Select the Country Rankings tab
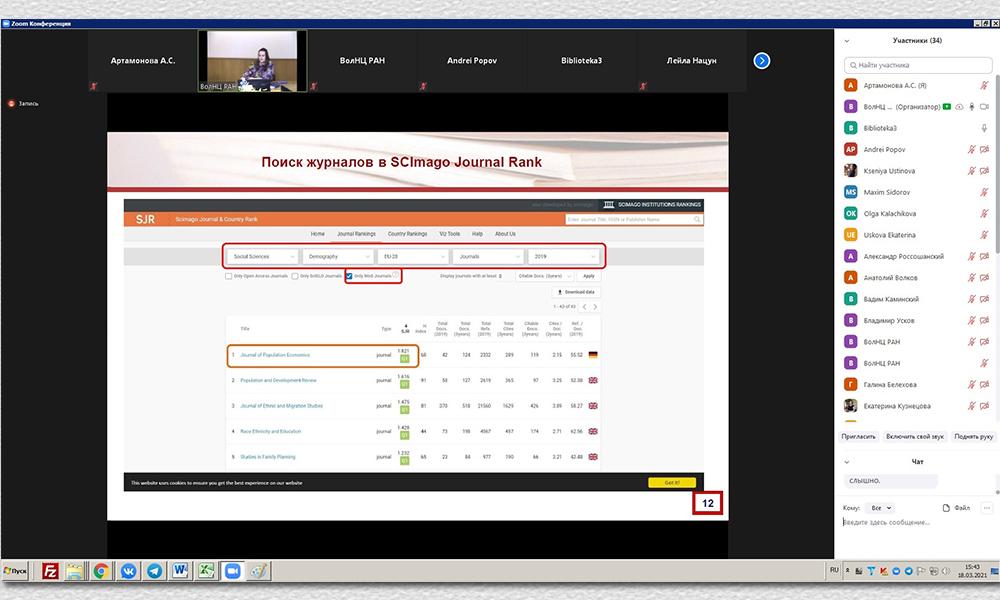The width and height of the screenshot is (1000, 600). tap(408, 234)
